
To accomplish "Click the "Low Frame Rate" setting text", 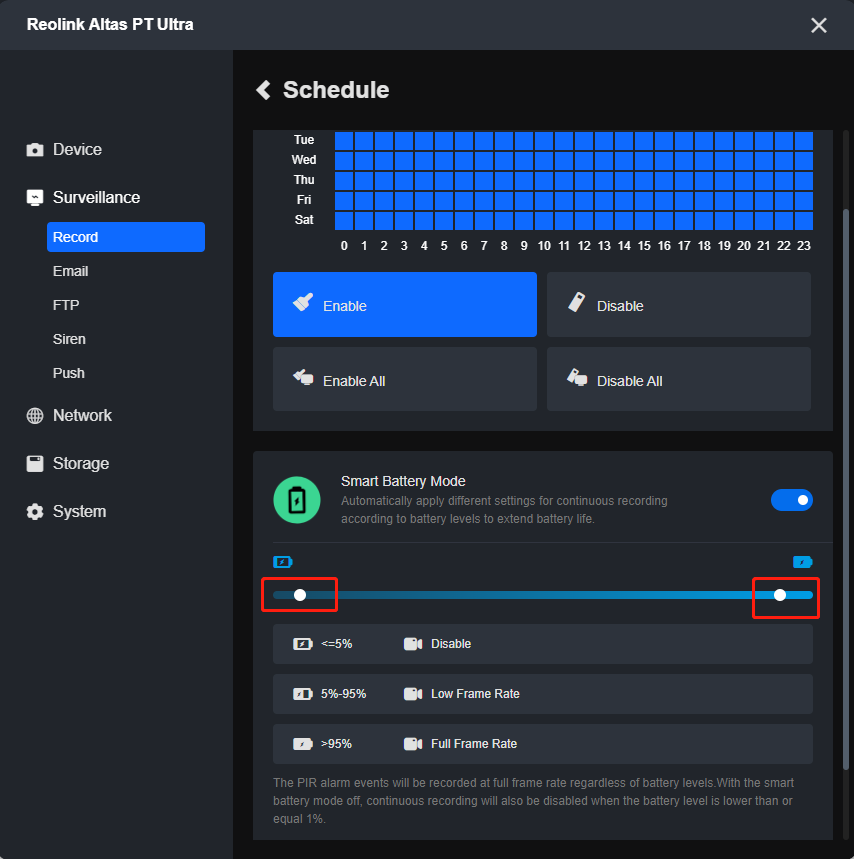I will pos(475,694).
